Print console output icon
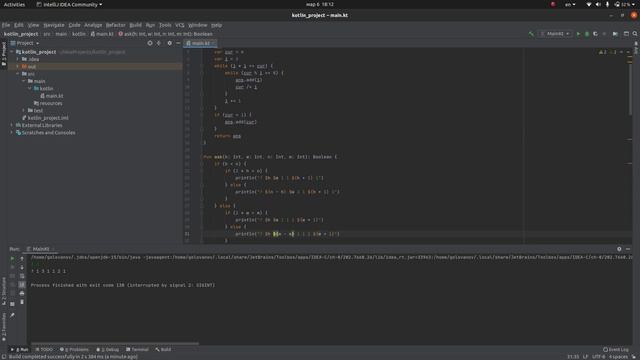Image resolution: width=640 pixels, height=360 pixels. pos(22,293)
